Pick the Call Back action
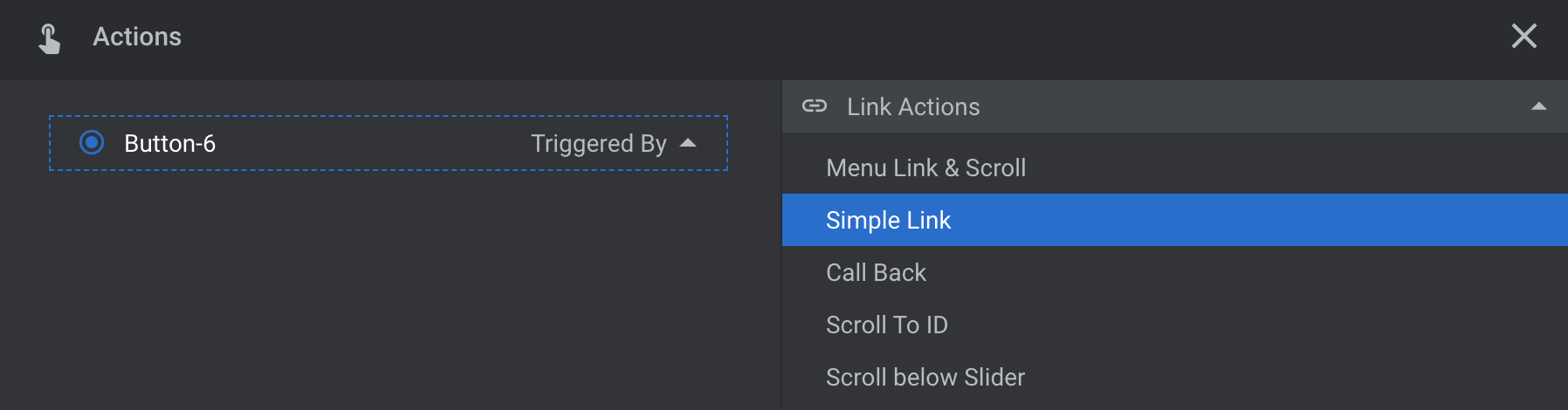 (1174, 272)
